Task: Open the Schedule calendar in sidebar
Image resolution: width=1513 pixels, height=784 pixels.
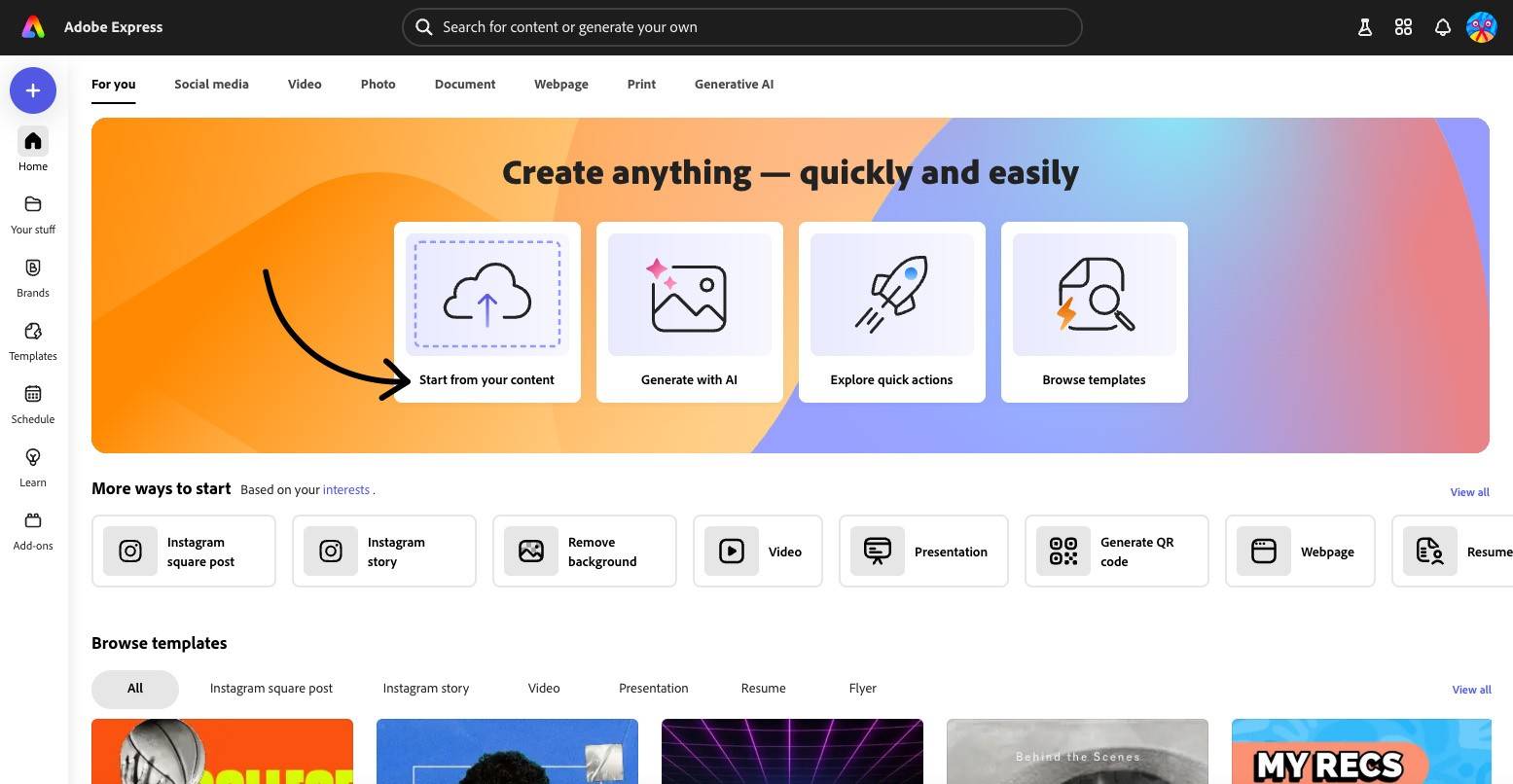Action: click(33, 404)
